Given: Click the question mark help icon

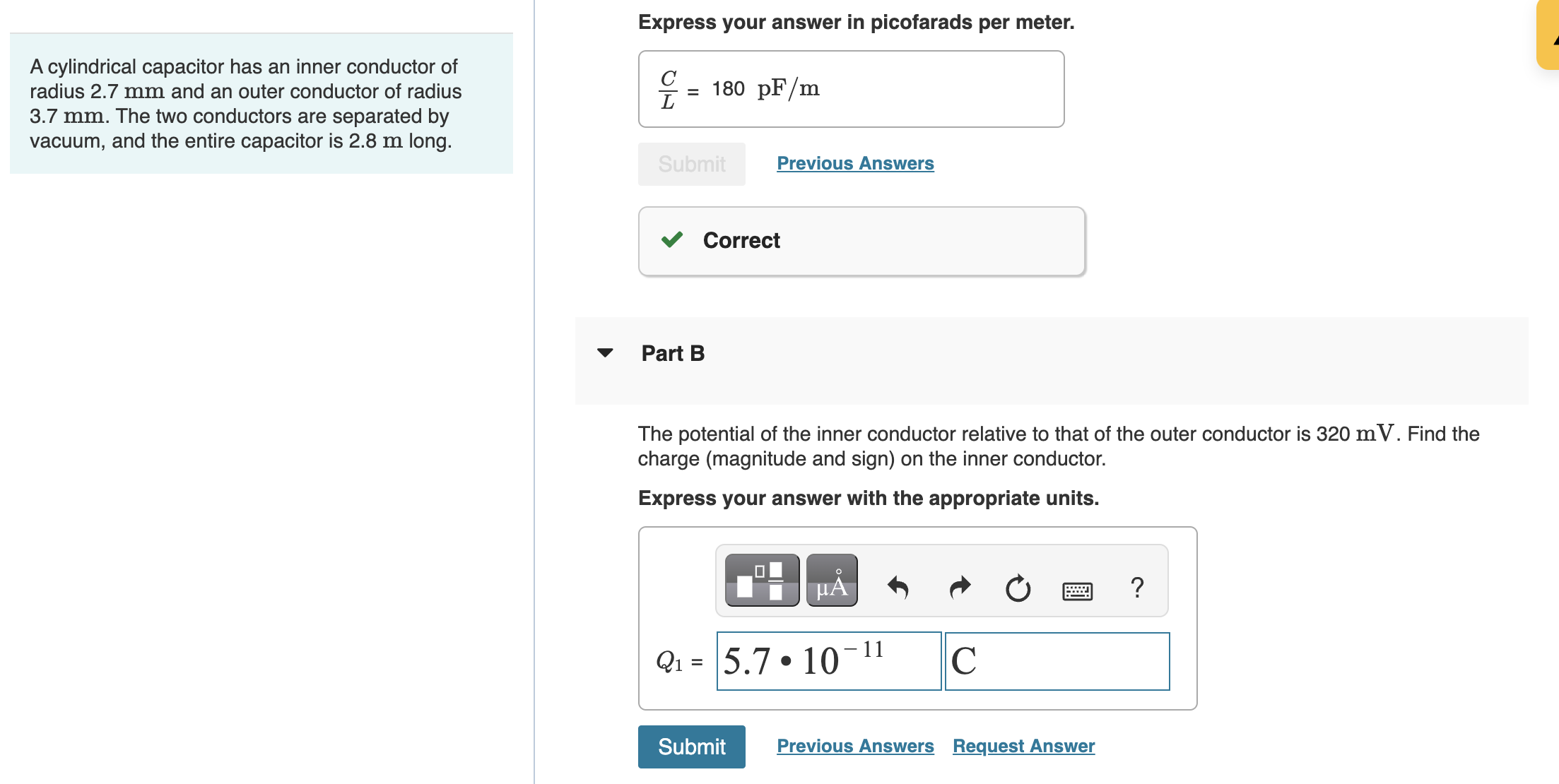Looking at the screenshot, I should (1137, 587).
